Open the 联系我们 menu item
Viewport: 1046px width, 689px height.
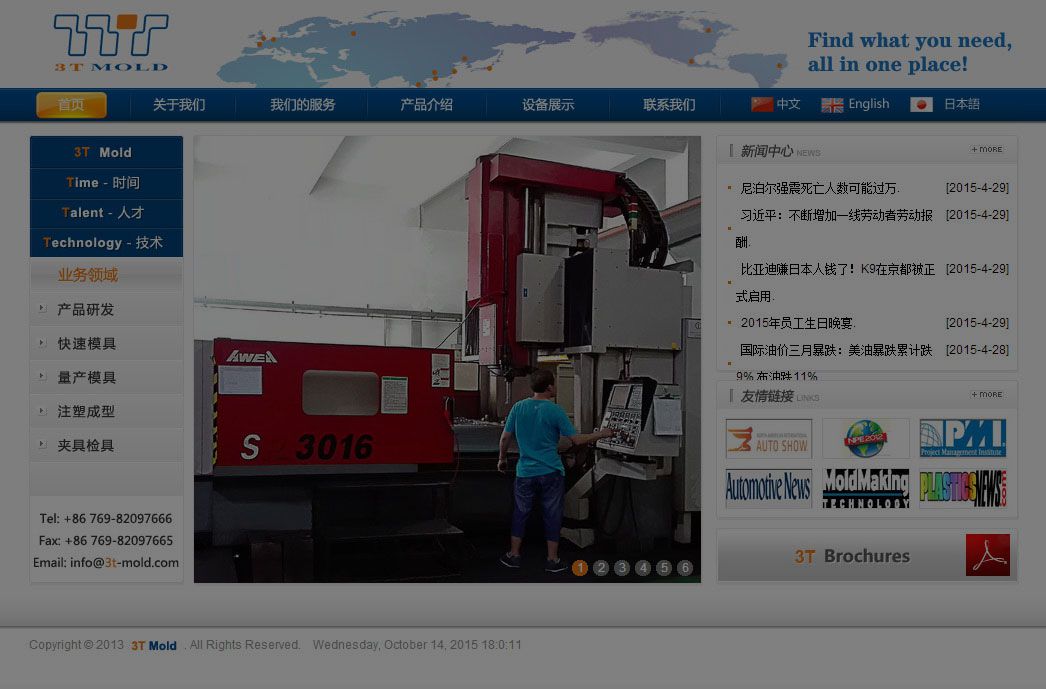click(669, 105)
